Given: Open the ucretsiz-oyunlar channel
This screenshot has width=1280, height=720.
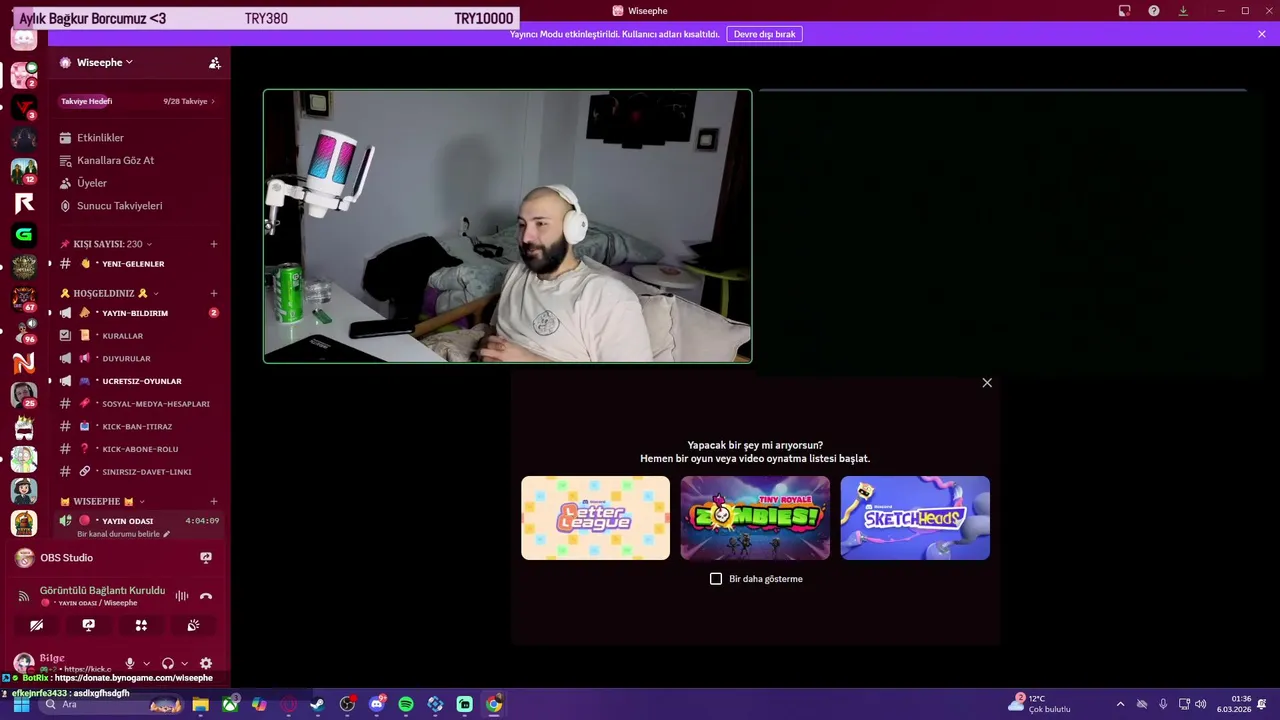Looking at the screenshot, I should pyautogui.click(x=139, y=381).
